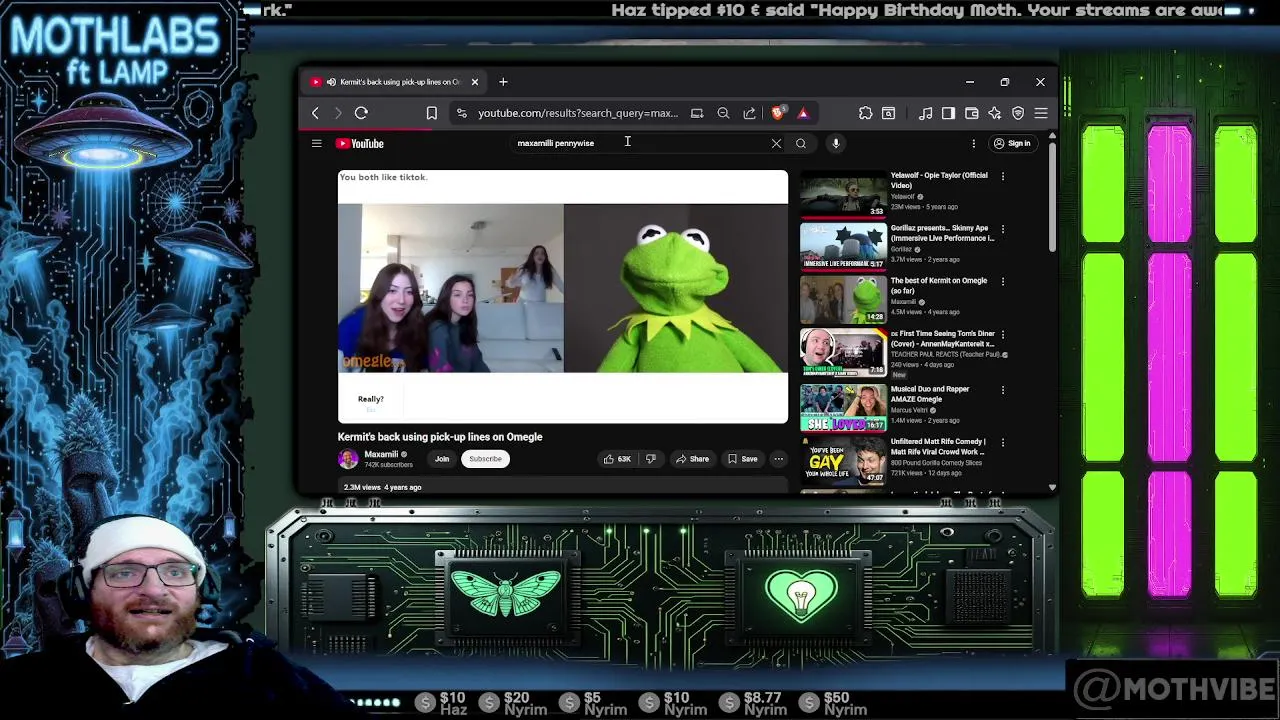Like the video showing 63K likes
1280x720 pixels.
(616, 459)
